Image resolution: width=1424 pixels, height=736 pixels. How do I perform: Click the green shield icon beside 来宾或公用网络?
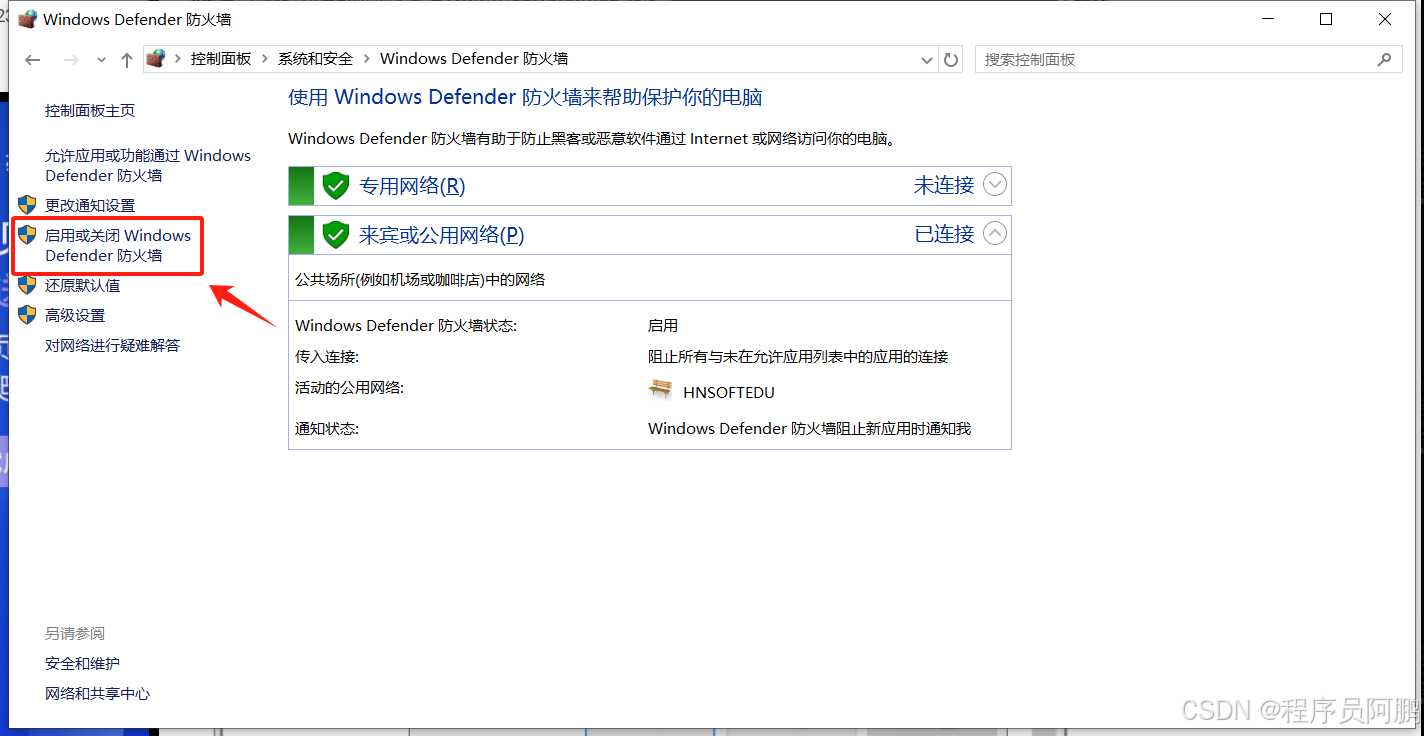[335, 235]
